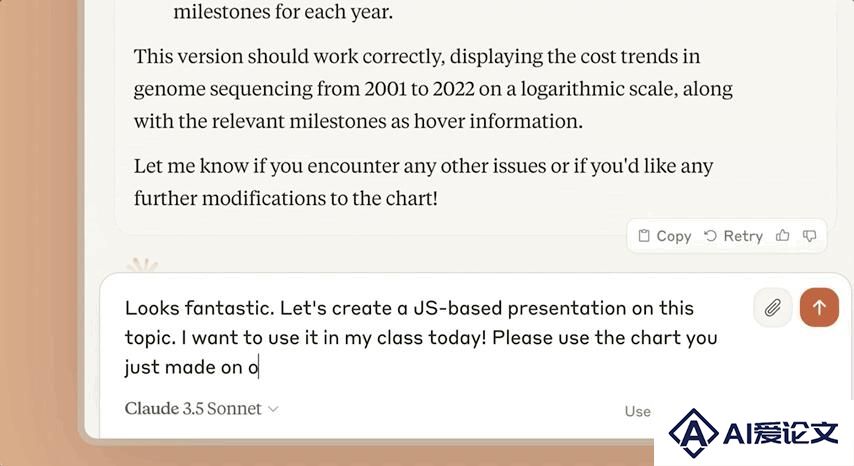Send the message with the orange arrow
The width and height of the screenshot is (854, 466).
click(819, 308)
